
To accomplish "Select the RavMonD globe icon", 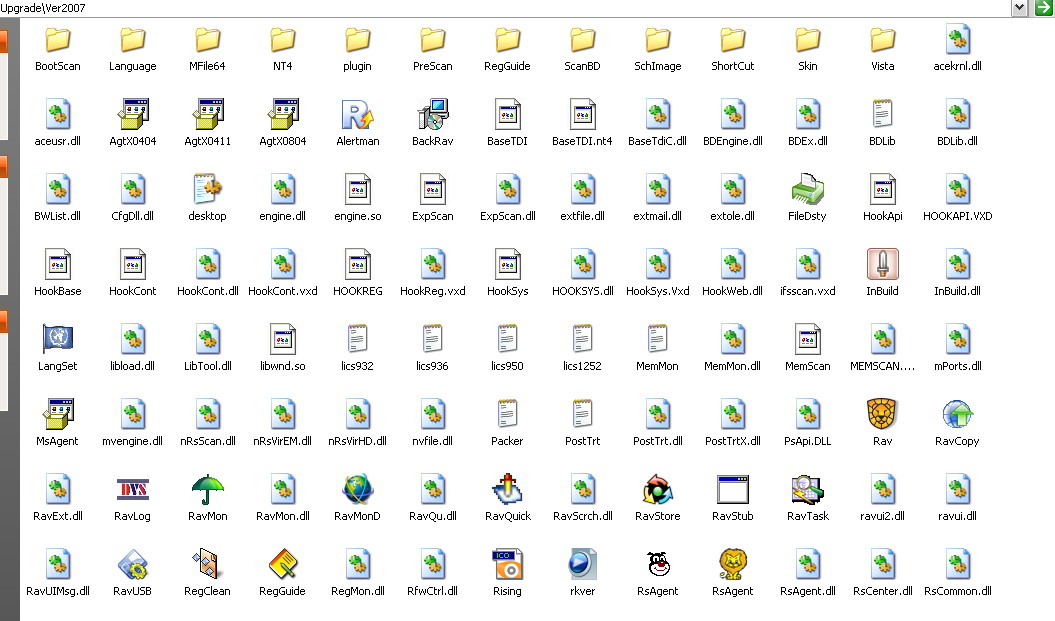I will (x=357, y=489).
